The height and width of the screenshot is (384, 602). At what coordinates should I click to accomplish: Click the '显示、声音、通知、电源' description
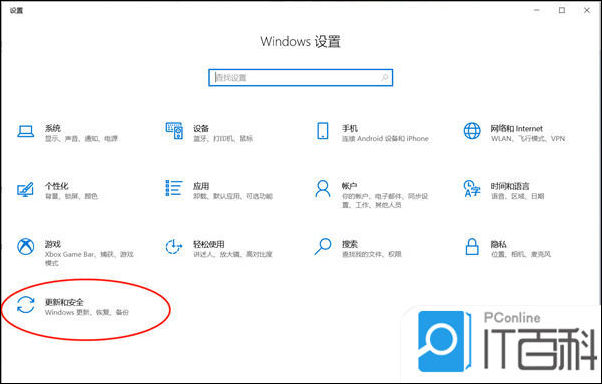(81, 139)
